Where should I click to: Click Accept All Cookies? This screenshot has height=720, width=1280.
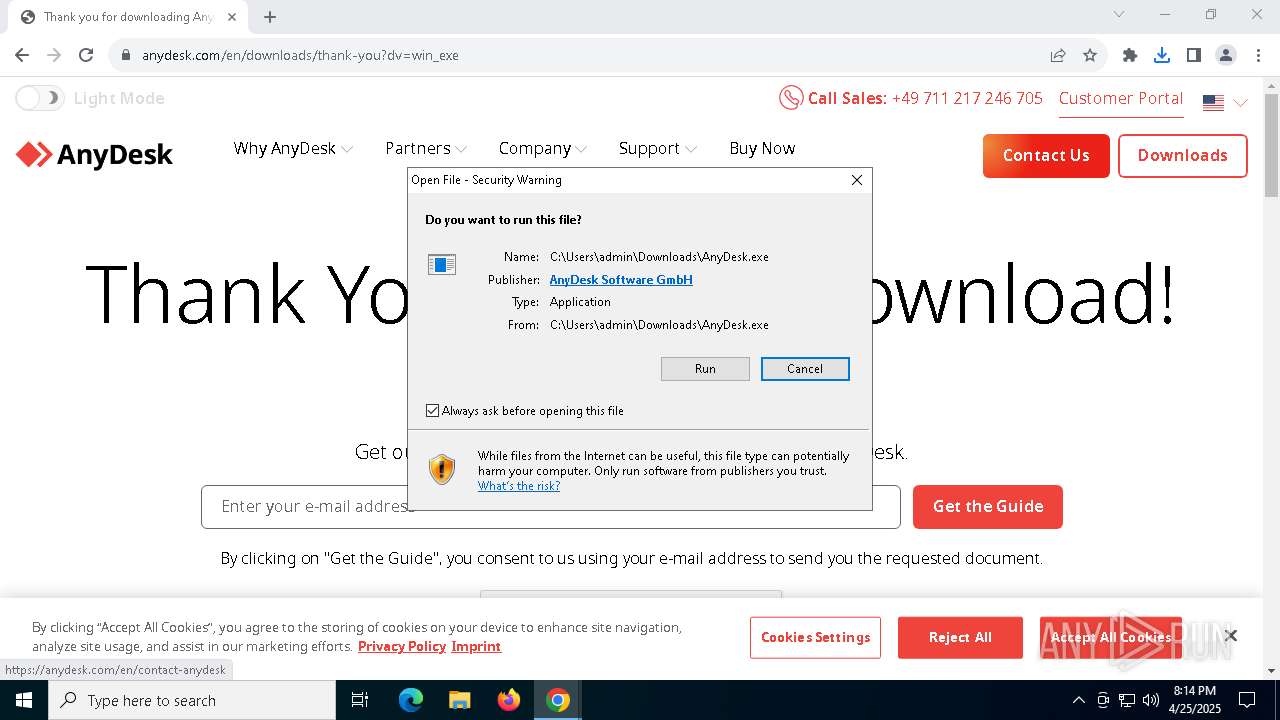1110,638
